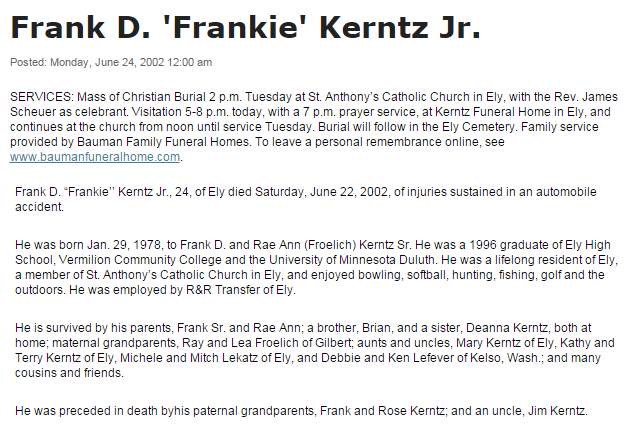
Task: Click the headline Frank D. 'Frankie' Kerntz Jr.
Action: (x=245, y=28)
